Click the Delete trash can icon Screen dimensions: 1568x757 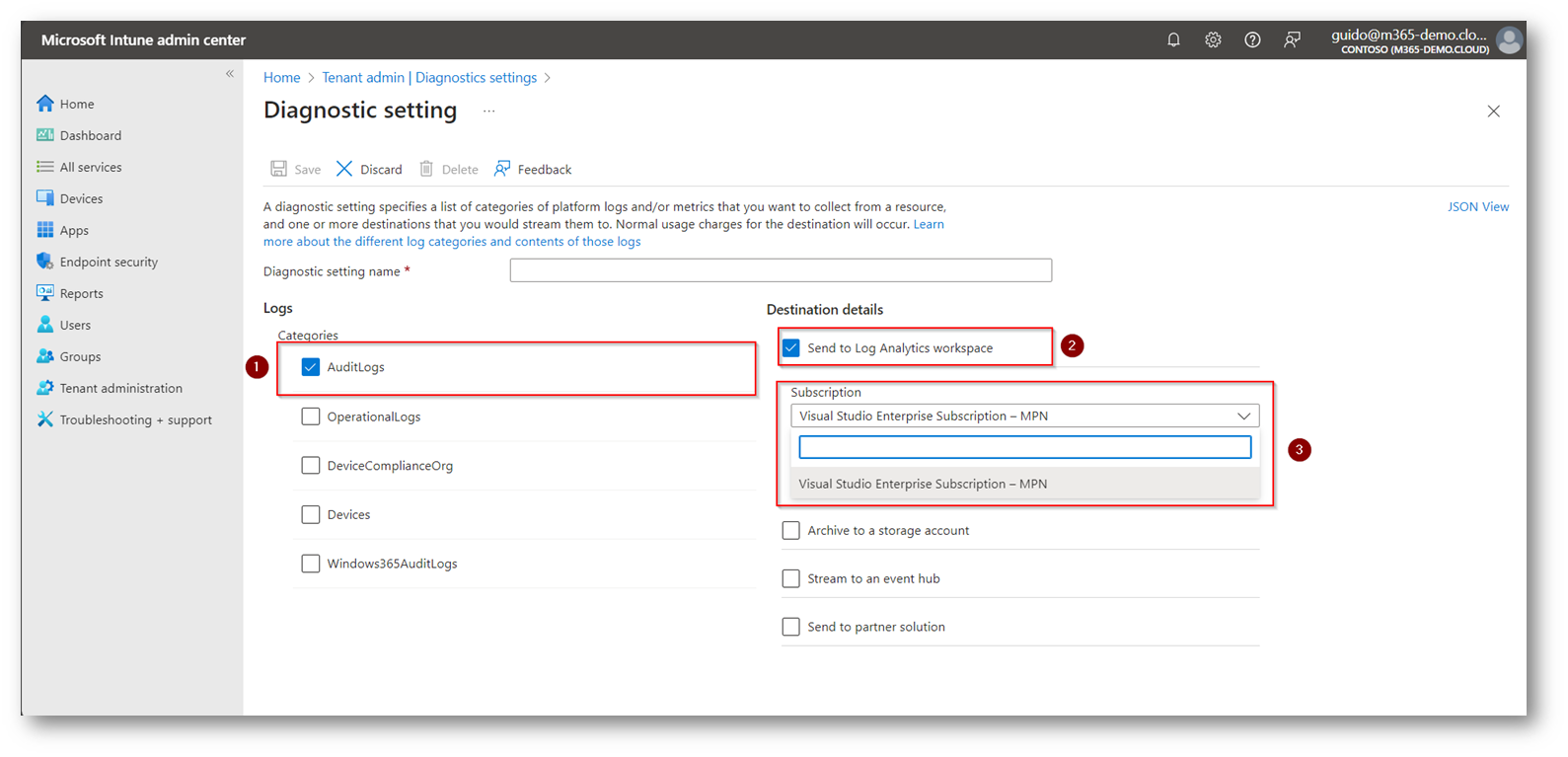[426, 169]
